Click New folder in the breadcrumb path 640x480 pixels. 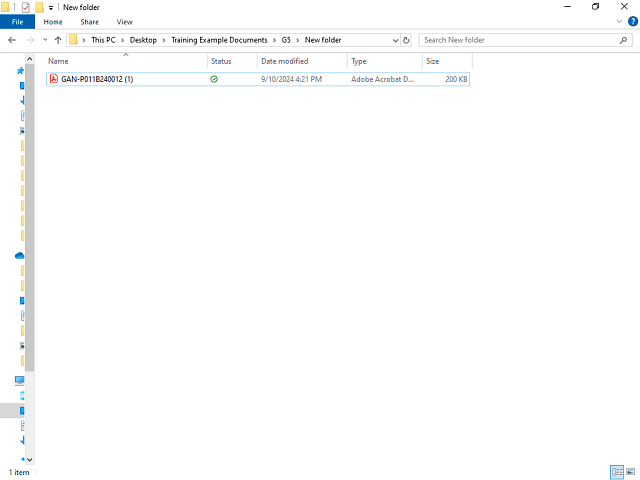point(323,40)
